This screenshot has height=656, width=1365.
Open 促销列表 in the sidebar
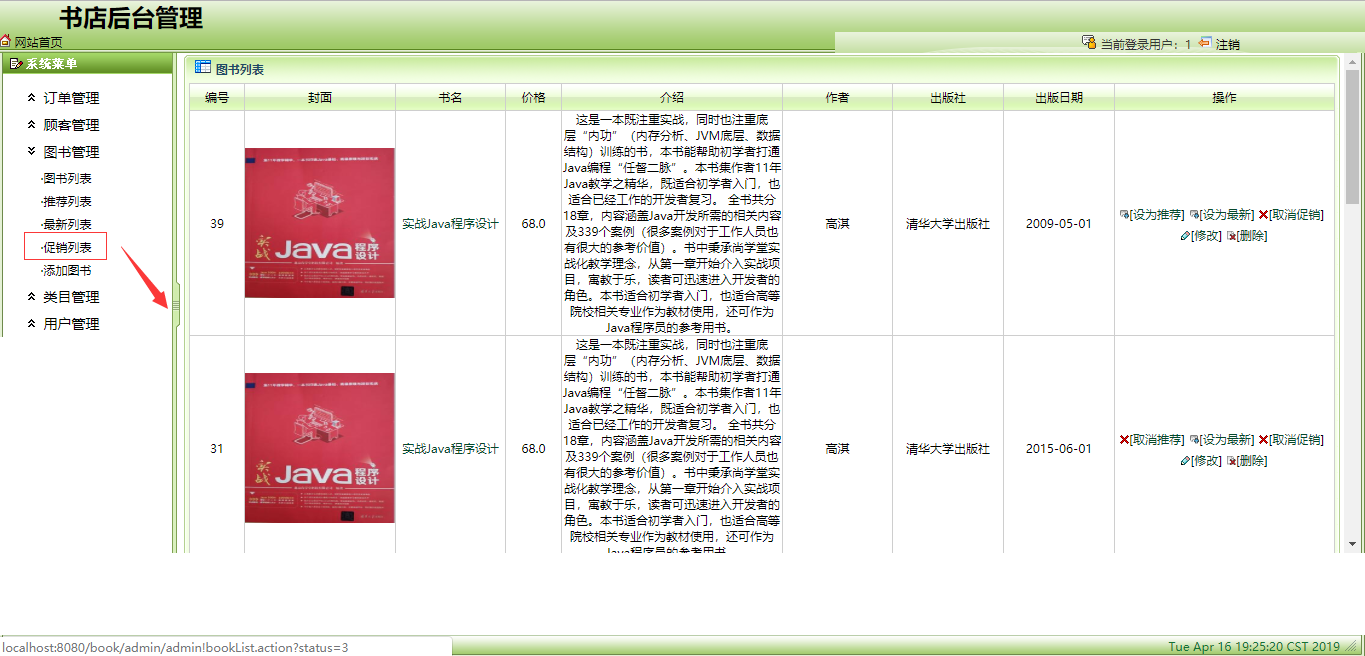click(x=67, y=247)
